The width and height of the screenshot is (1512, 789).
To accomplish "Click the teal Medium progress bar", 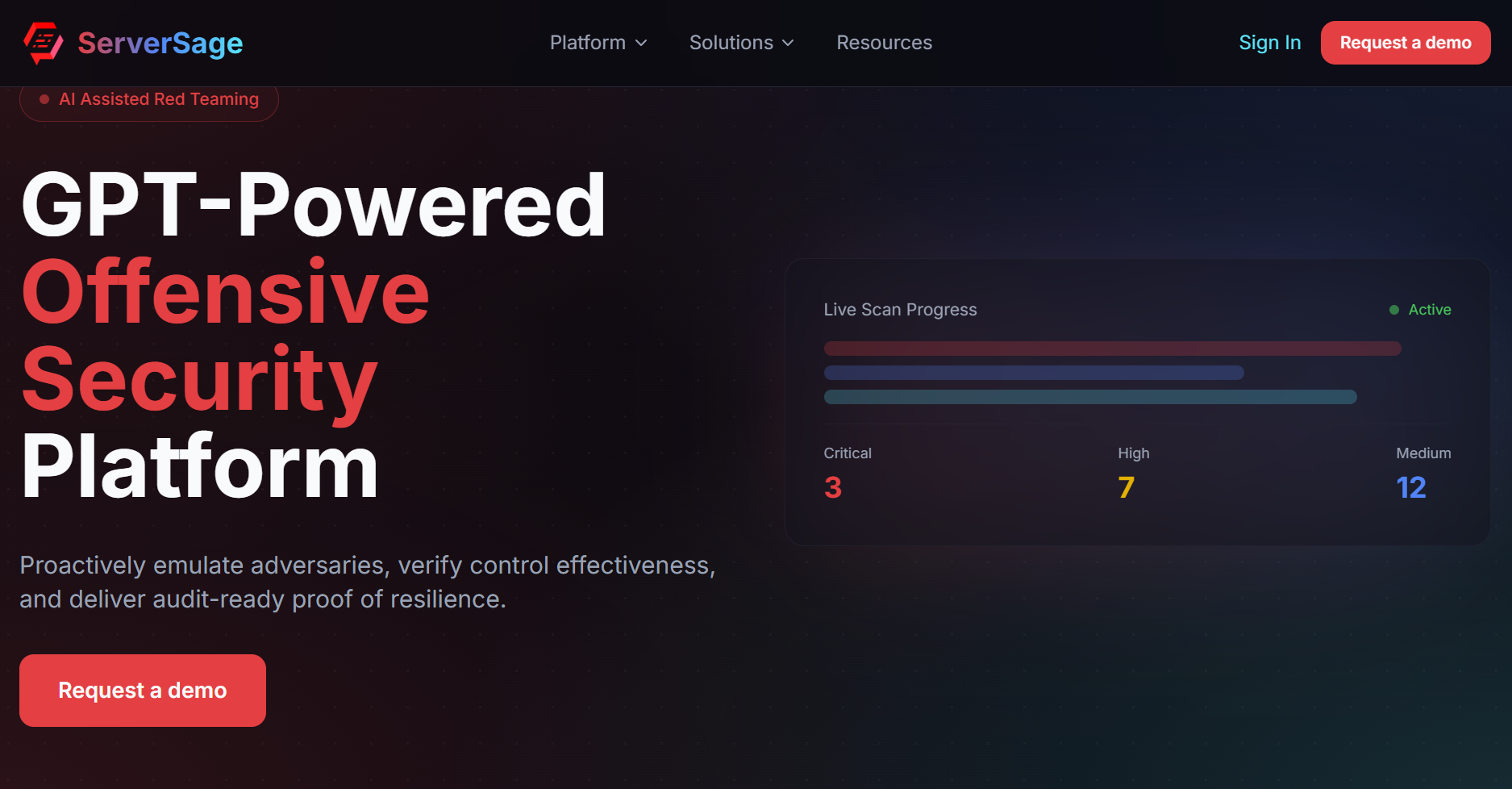I will point(1090,397).
